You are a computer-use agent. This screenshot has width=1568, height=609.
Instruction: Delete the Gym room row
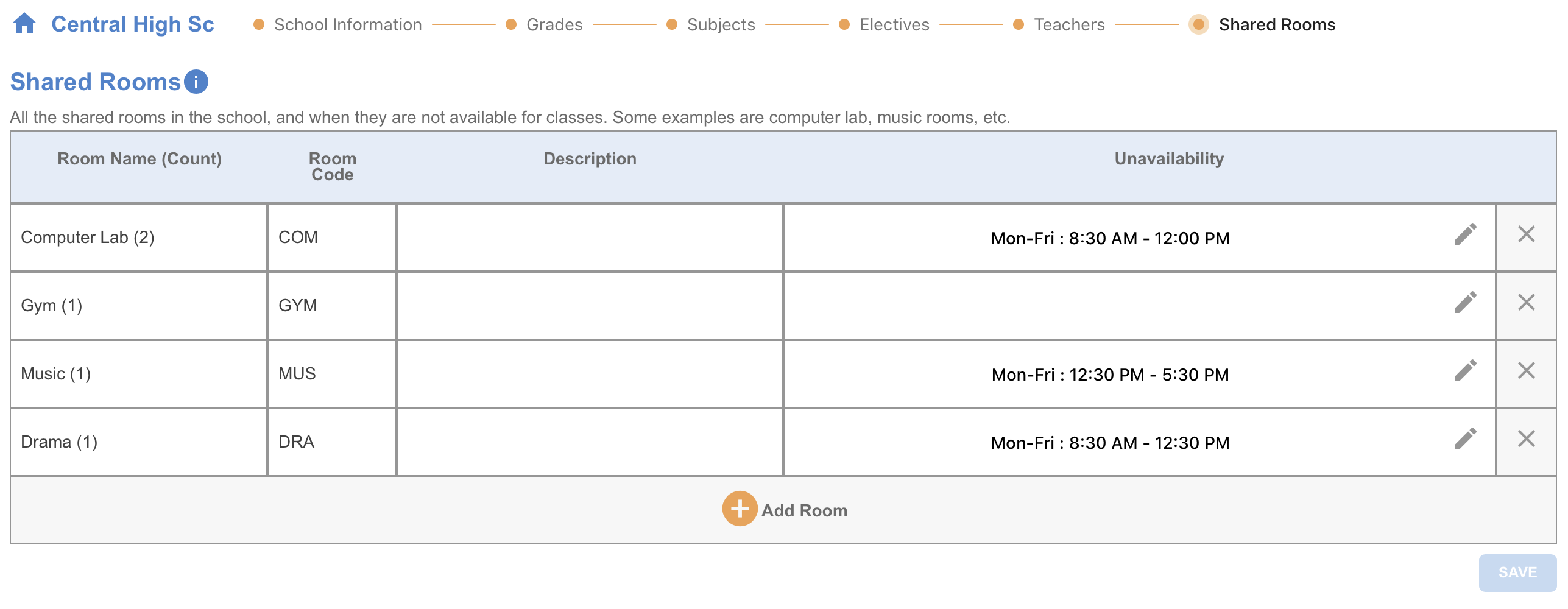1526,303
